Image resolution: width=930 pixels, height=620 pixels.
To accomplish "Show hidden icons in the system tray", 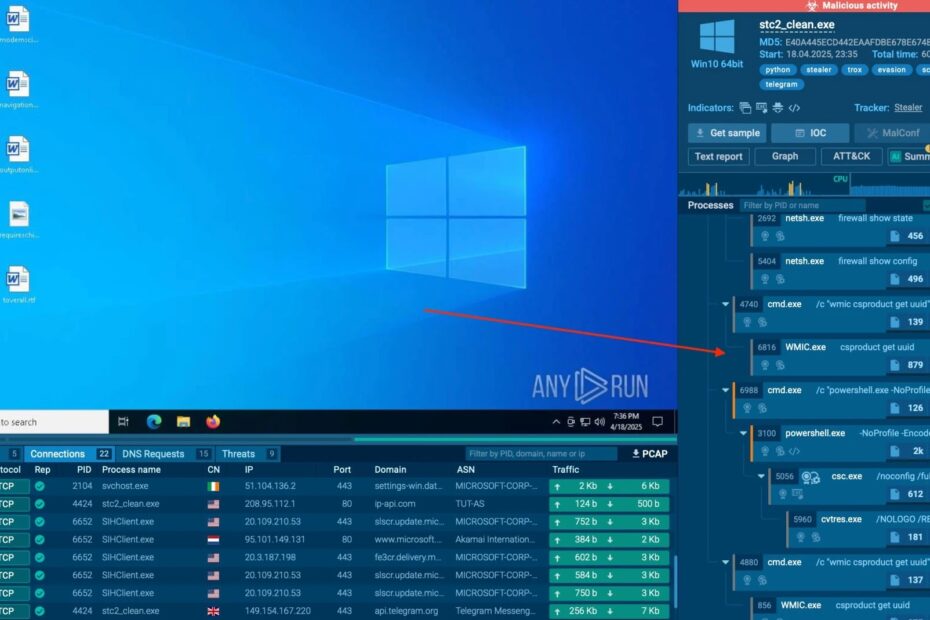I will point(556,422).
